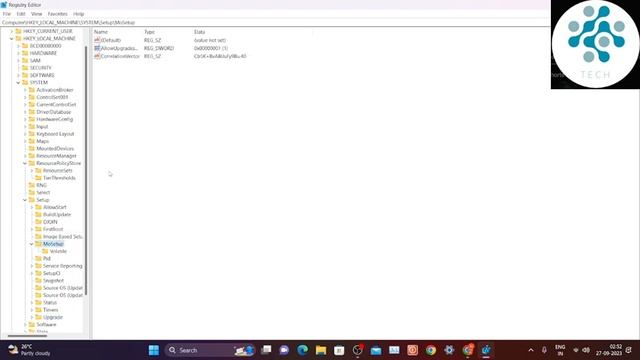Click the Registry Editor taskbar icon

[x=486, y=350]
